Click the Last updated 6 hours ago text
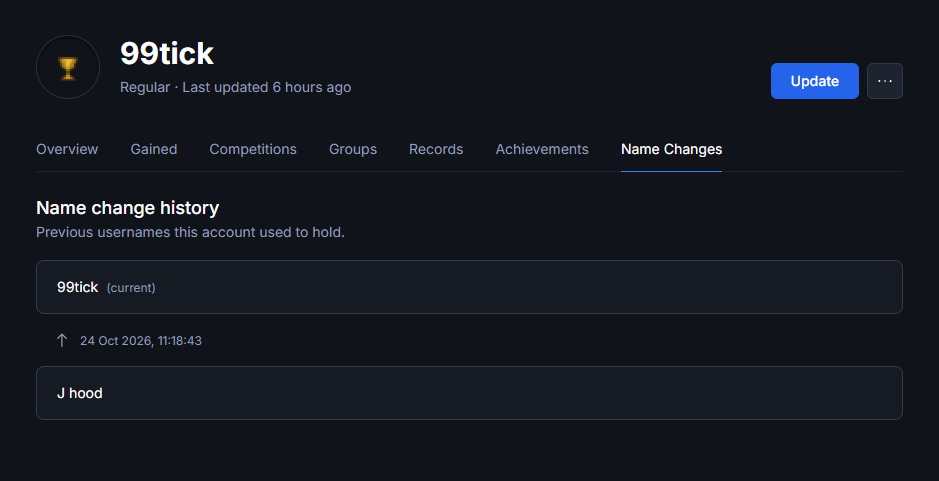The height and width of the screenshot is (481, 939). pyautogui.click(x=266, y=87)
